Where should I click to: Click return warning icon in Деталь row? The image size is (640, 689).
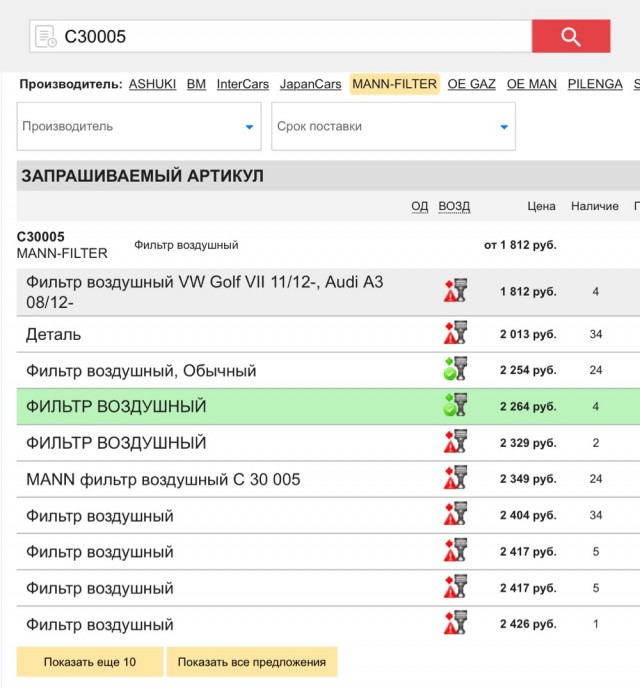455,333
